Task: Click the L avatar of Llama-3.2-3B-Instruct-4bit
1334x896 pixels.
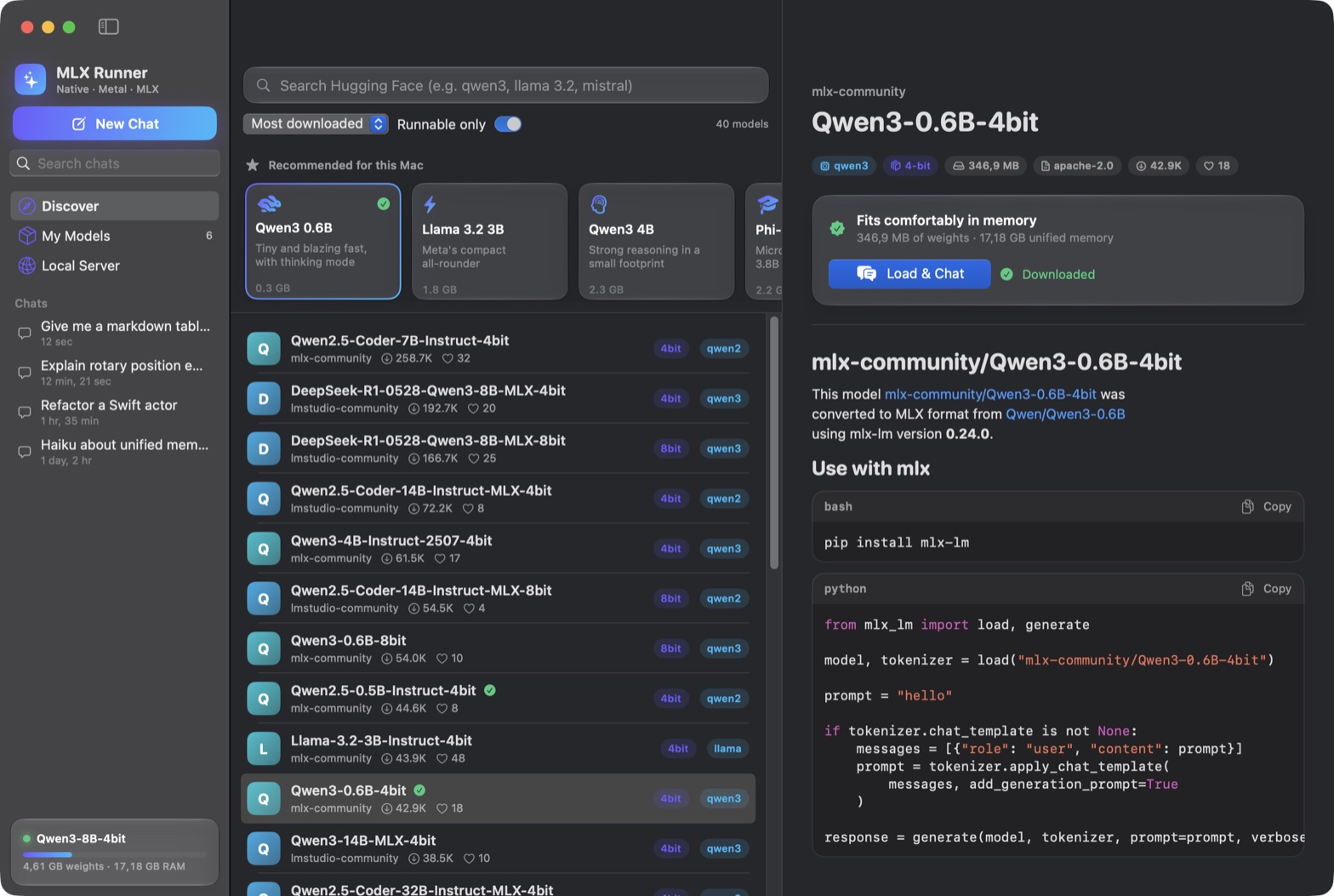Action: point(264,749)
